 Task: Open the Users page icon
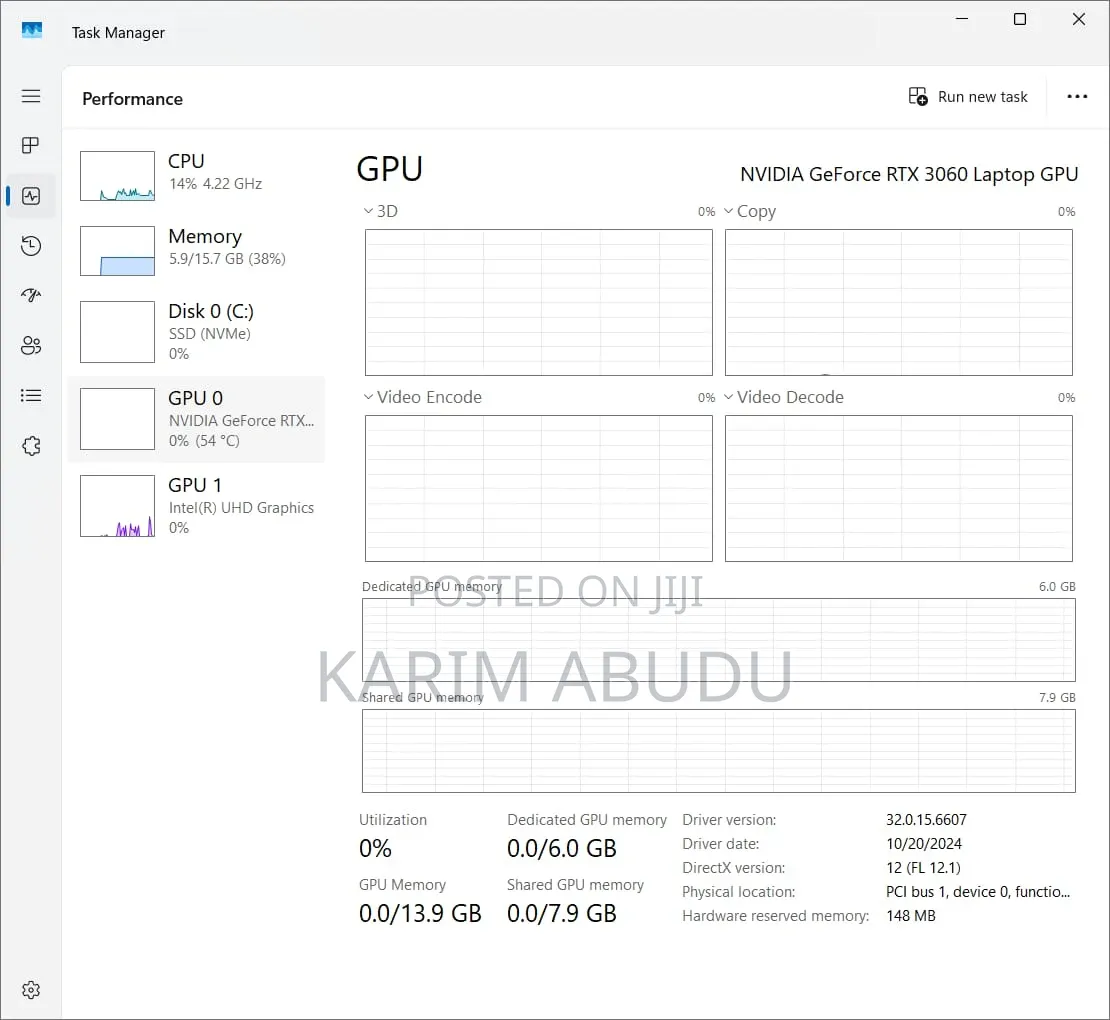[x=30, y=345]
